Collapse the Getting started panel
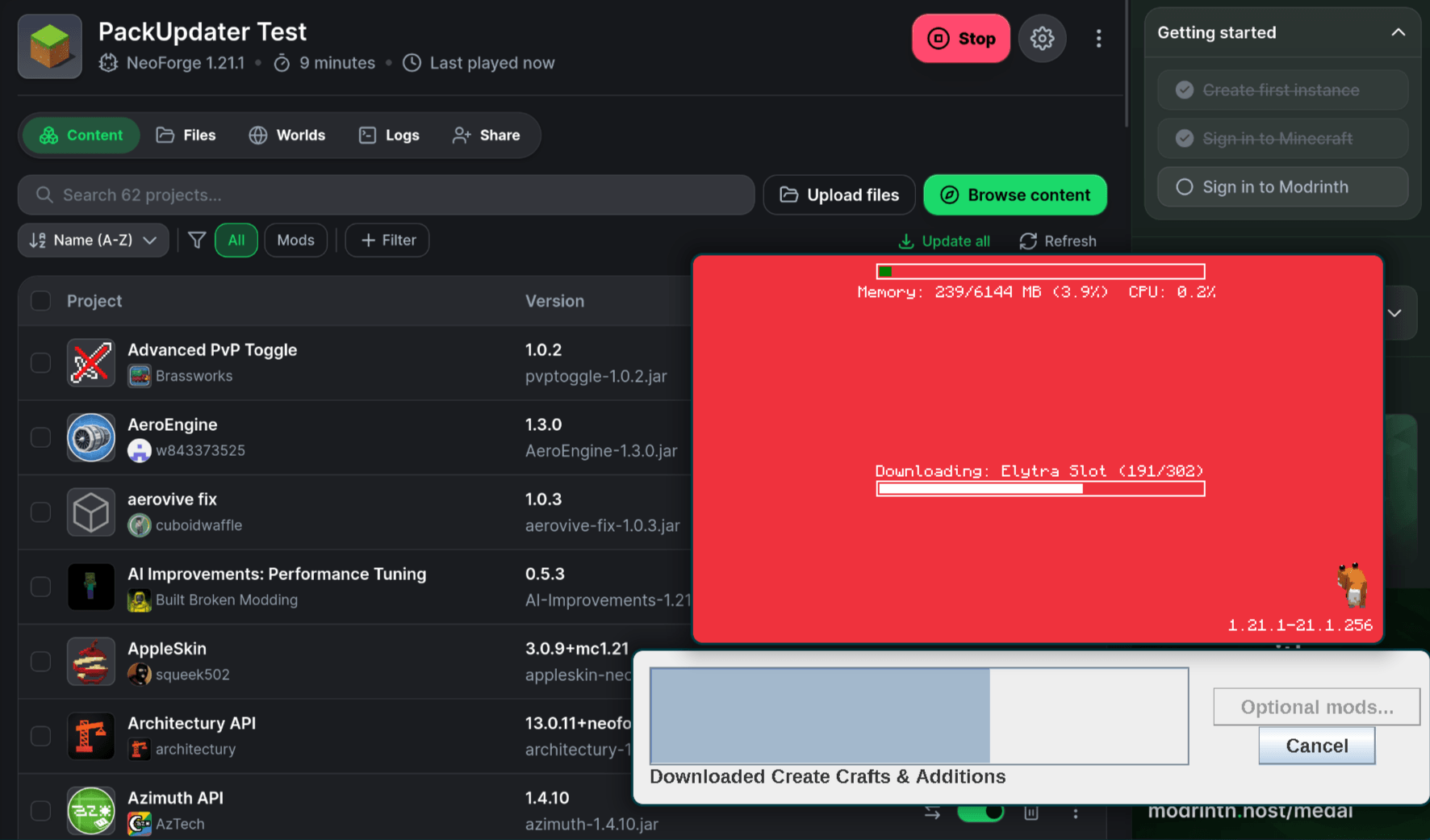The width and height of the screenshot is (1430, 840). pyautogui.click(x=1398, y=32)
